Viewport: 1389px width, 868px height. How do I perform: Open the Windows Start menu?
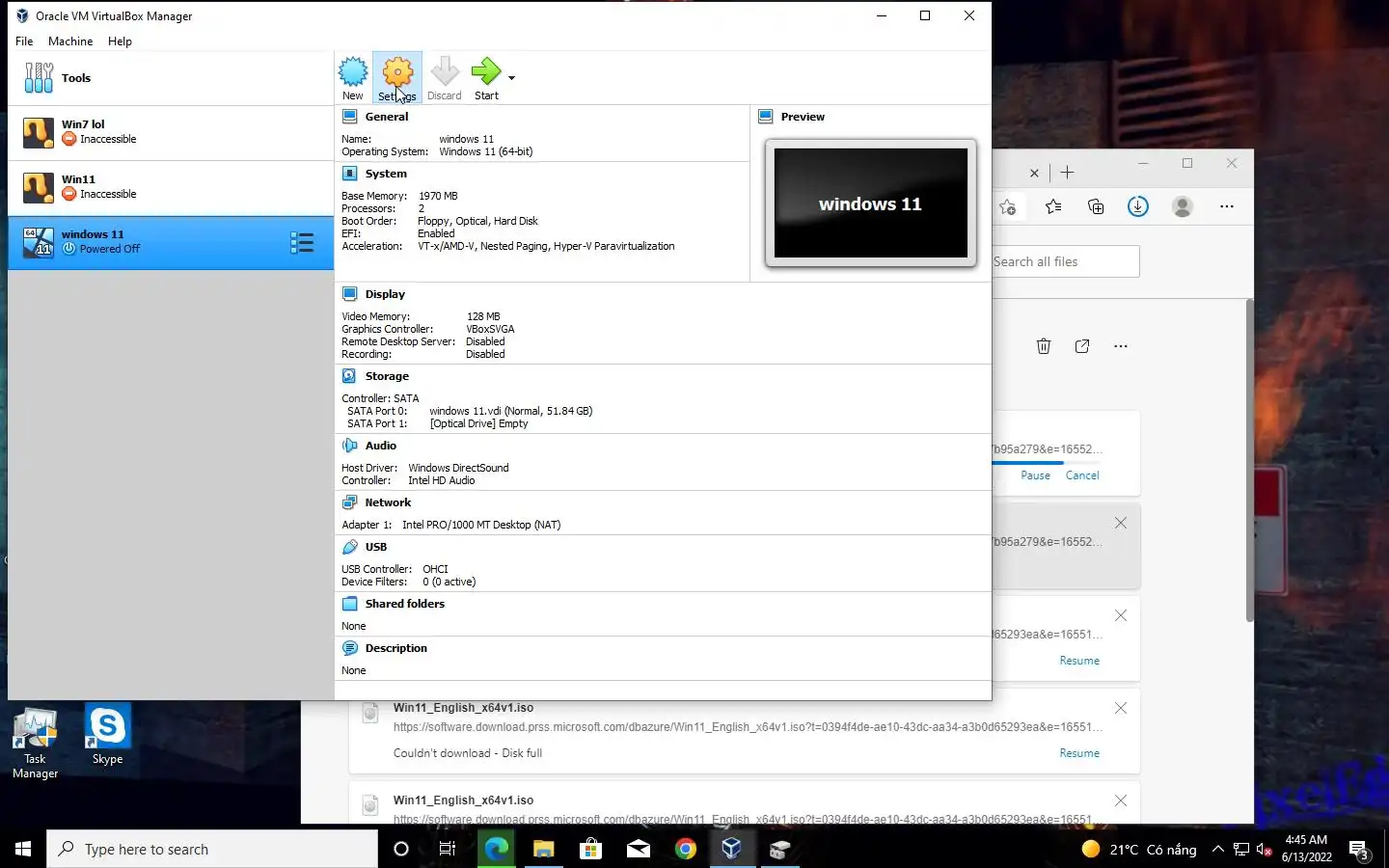point(23,849)
